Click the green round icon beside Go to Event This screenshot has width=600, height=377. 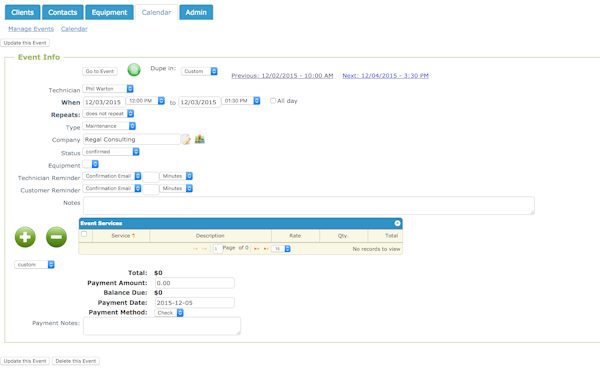pyautogui.click(x=134, y=70)
